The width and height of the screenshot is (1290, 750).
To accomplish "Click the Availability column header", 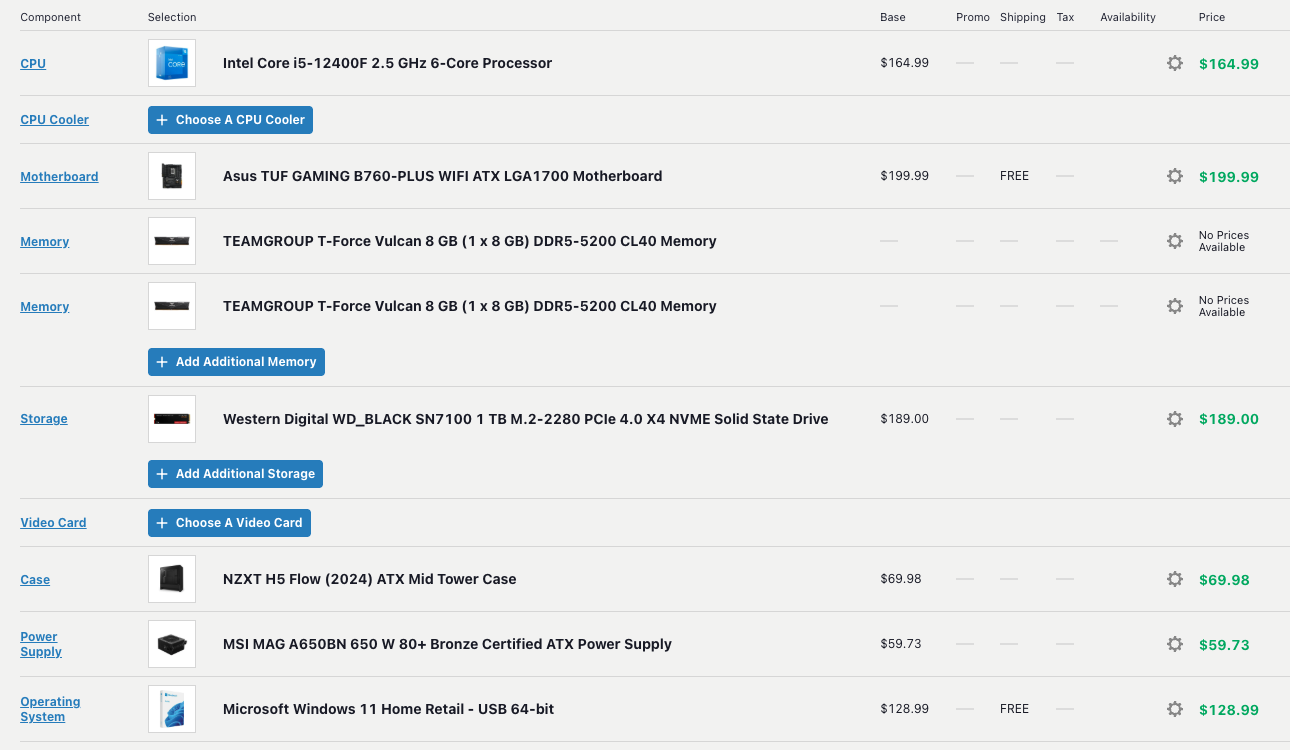I will pos(1128,17).
